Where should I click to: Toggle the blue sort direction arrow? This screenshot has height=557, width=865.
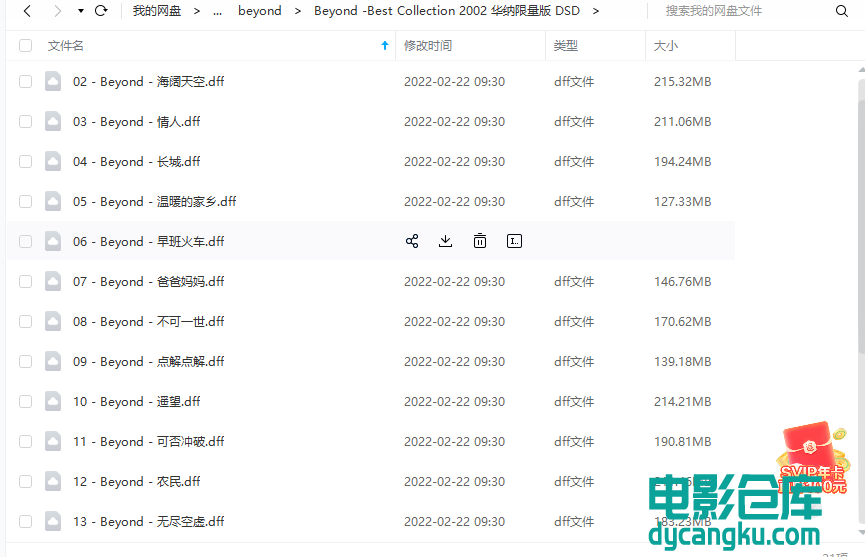click(x=385, y=46)
